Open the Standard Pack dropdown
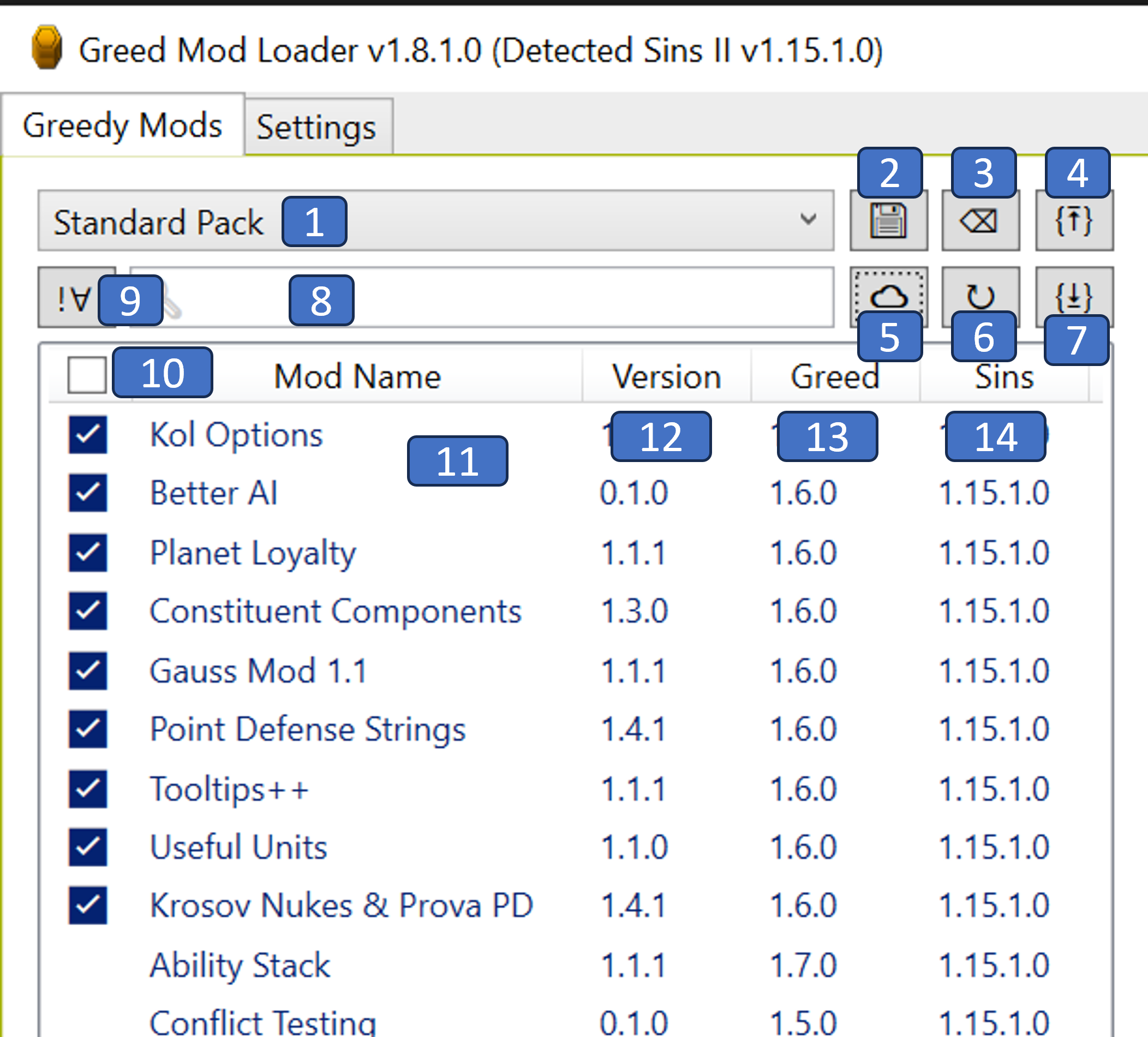 (435, 221)
